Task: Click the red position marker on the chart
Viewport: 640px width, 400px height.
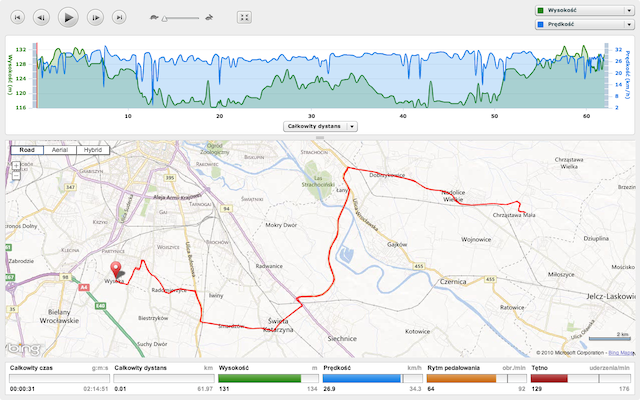Action: (36, 76)
